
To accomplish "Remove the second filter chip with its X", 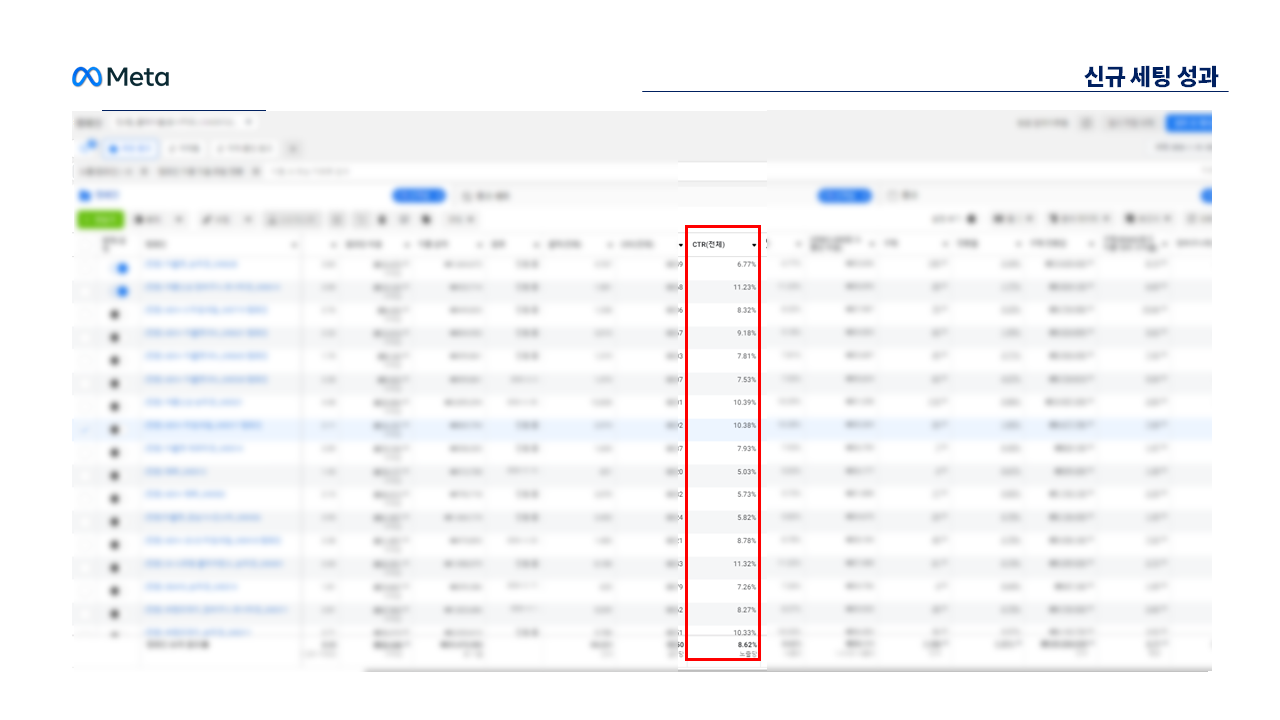I will (256, 172).
